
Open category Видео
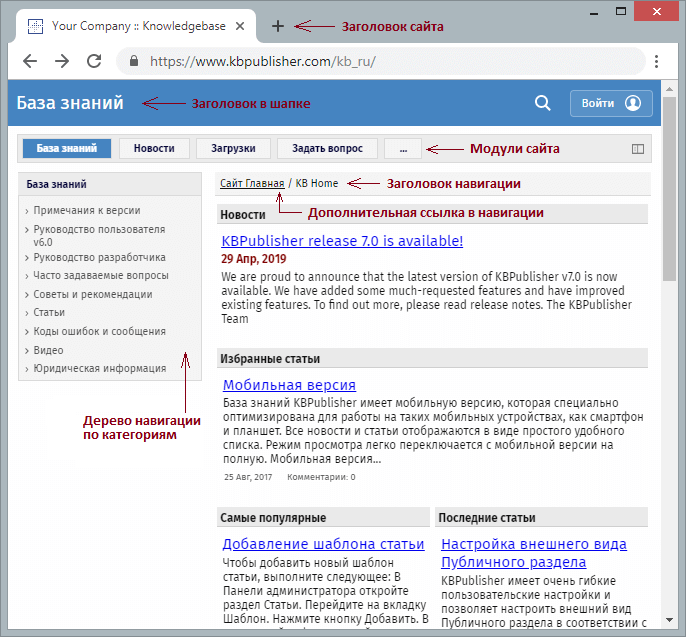click(49, 350)
